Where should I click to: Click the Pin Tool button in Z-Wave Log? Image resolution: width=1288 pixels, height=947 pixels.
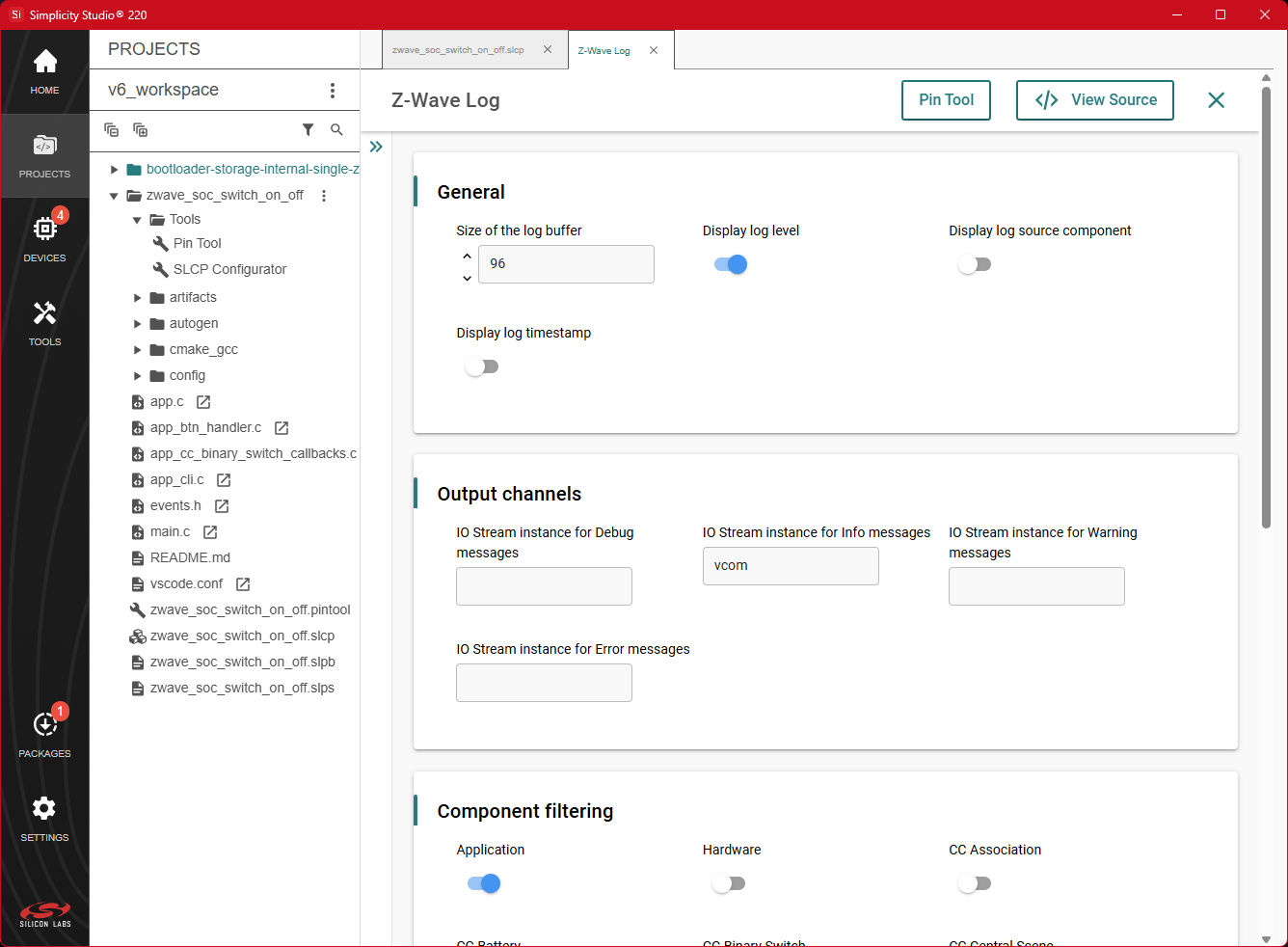946,99
